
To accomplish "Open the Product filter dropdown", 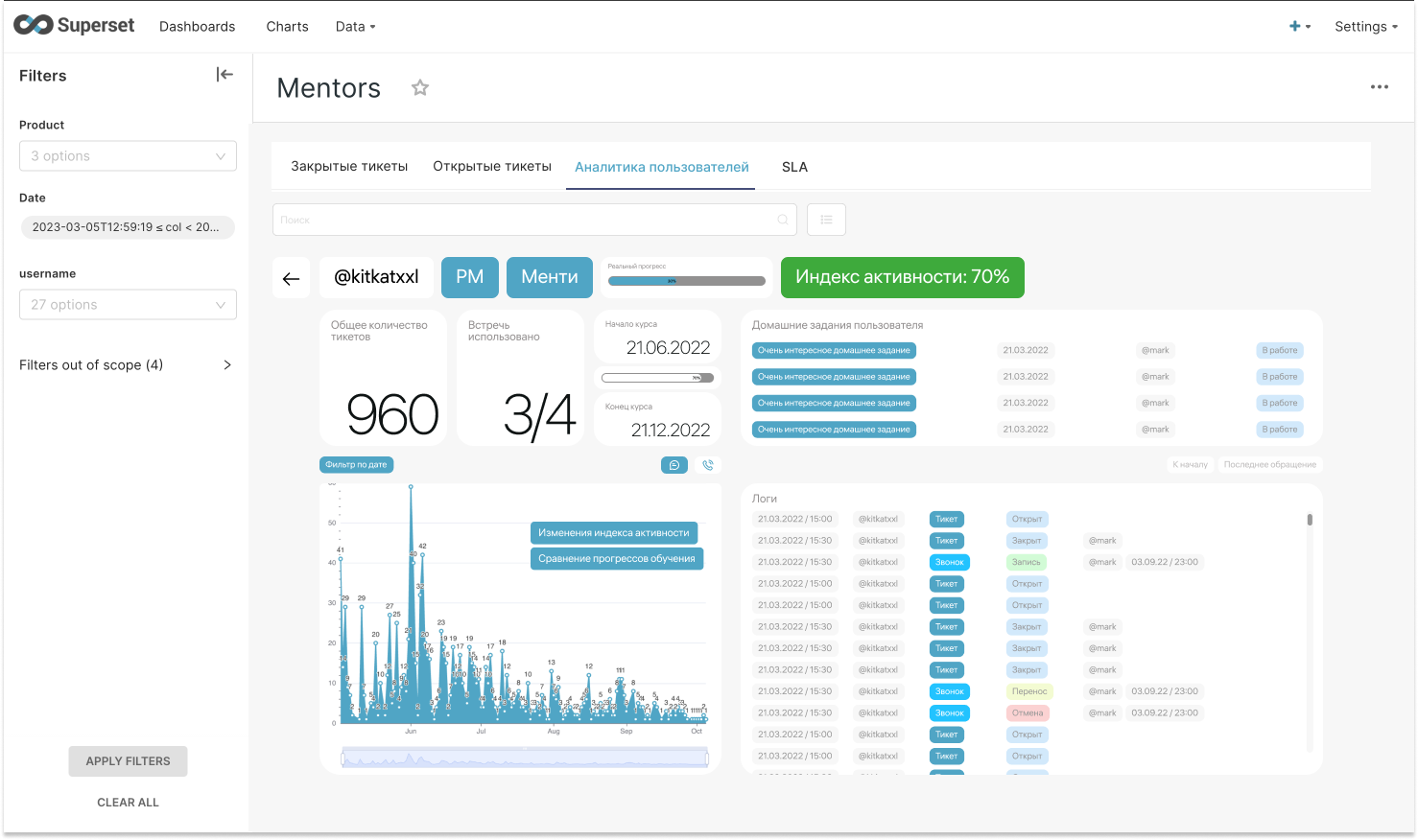I will click(x=128, y=156).
